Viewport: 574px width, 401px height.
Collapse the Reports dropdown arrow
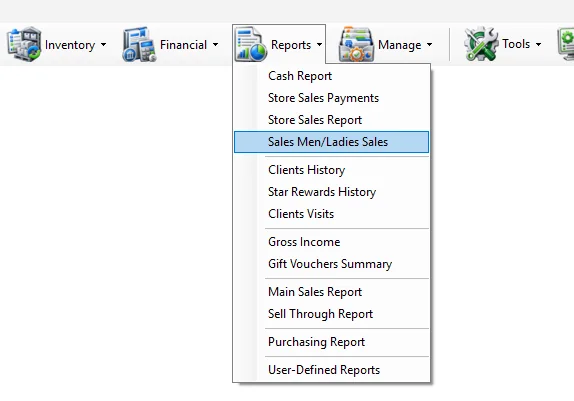320,45
